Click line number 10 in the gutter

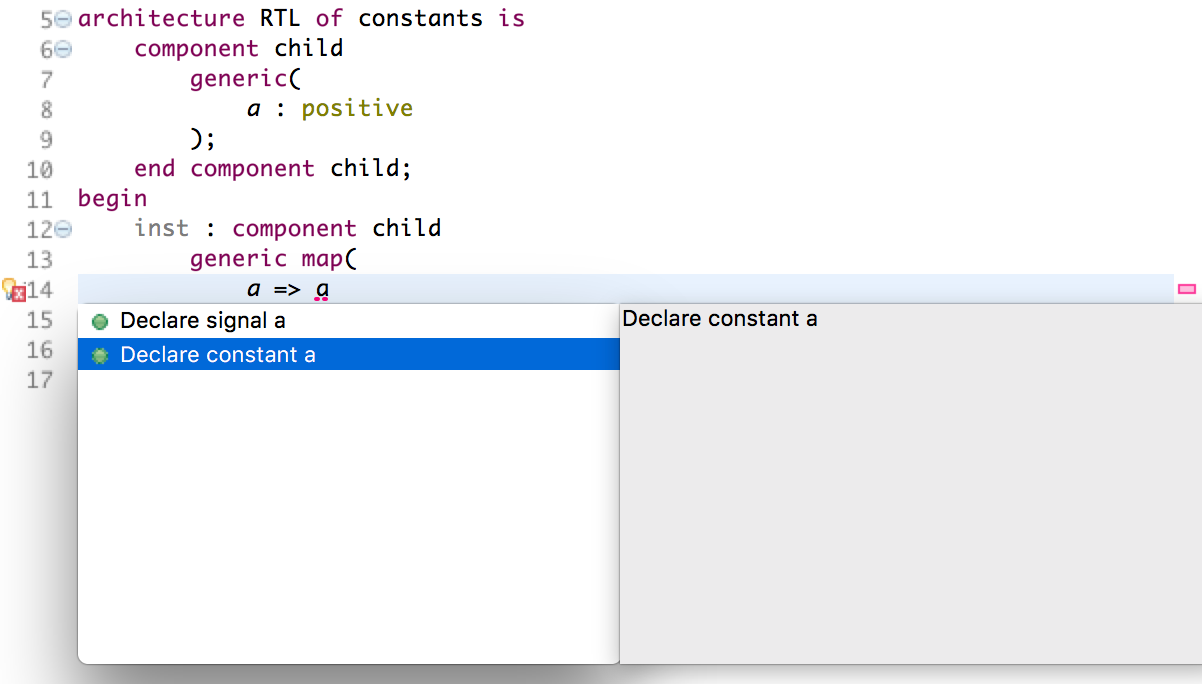pyautogui.click(x=39, y=170)
